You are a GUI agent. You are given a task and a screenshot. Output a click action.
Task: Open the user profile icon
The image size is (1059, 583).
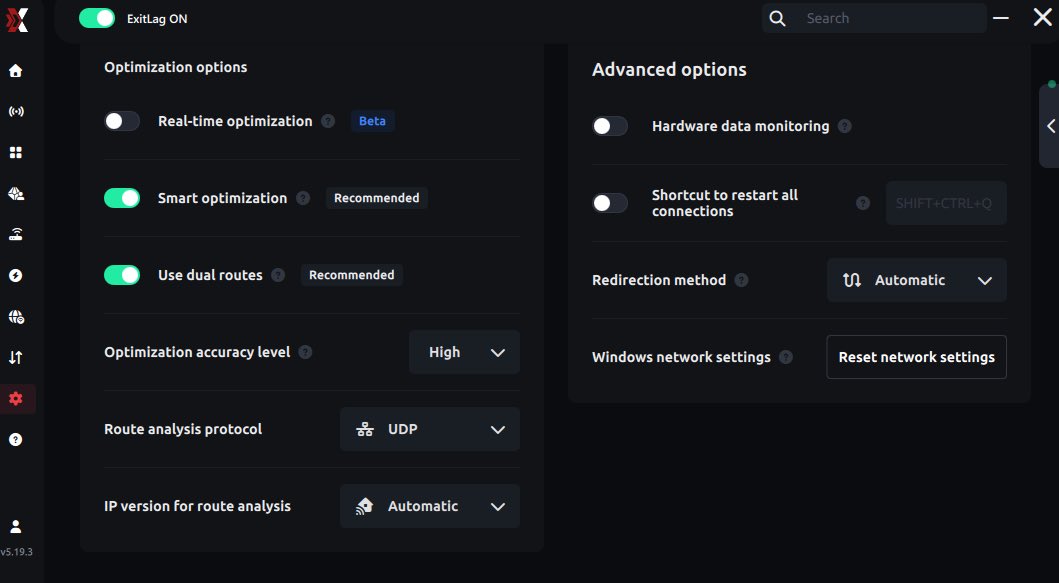click(16, 526)
